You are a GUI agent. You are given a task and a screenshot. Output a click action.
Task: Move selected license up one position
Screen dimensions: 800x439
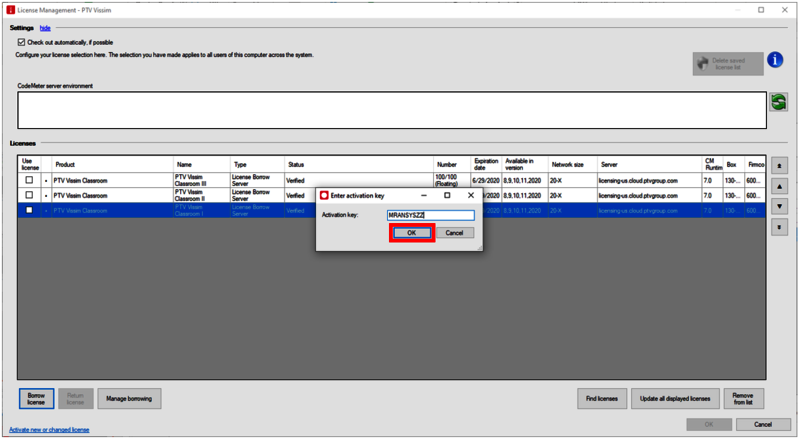[780, 186]
